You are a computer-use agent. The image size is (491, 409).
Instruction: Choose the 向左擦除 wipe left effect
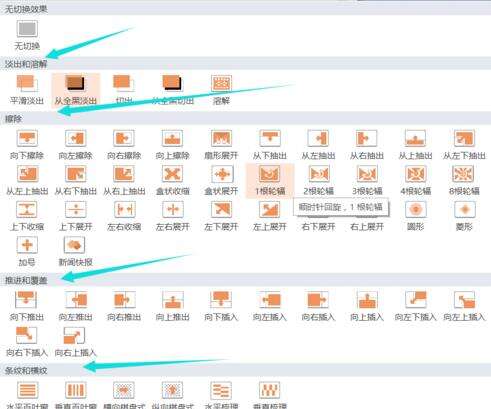76,145
